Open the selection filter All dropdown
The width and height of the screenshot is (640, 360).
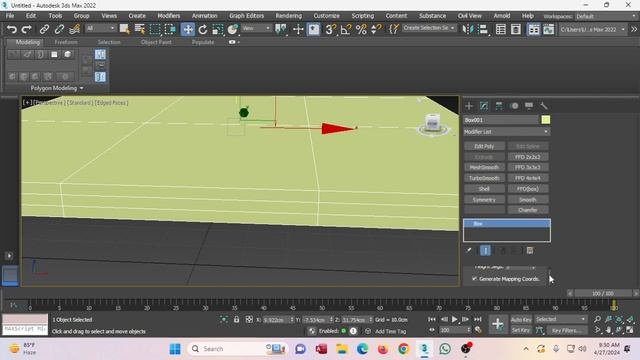(100, 28)
